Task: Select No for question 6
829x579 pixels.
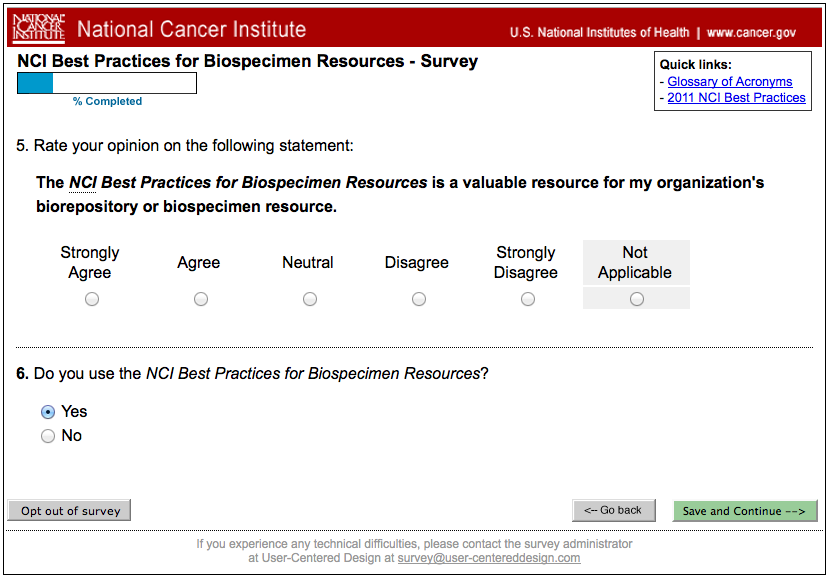Action: 48,436
